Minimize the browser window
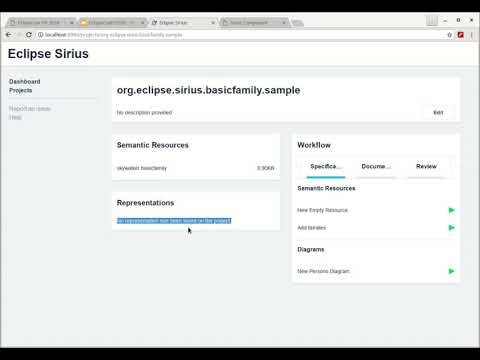The image size is (480, 360). click(445, 21)
